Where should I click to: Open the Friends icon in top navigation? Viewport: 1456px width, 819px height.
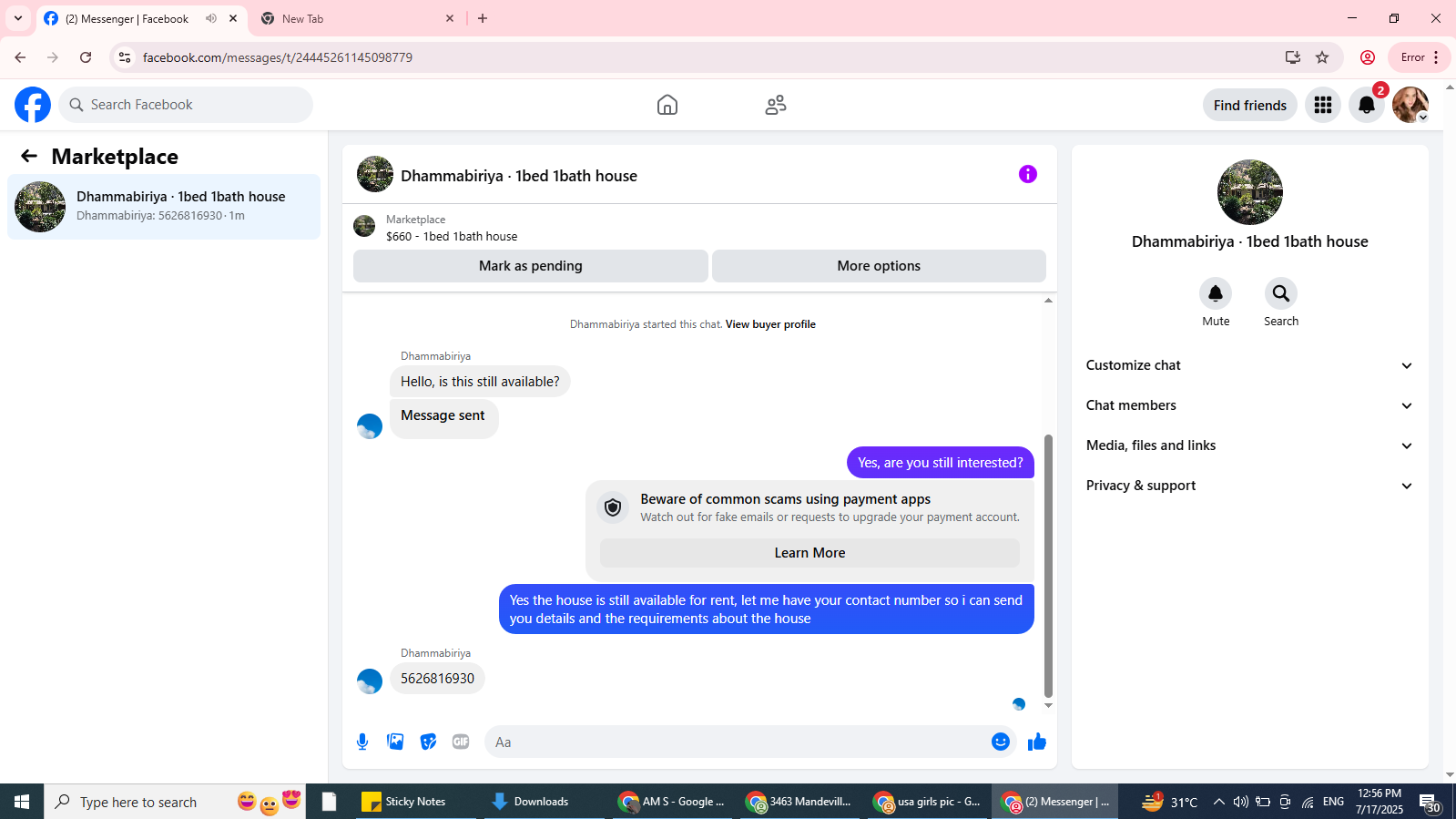click(x=776, y=105)
